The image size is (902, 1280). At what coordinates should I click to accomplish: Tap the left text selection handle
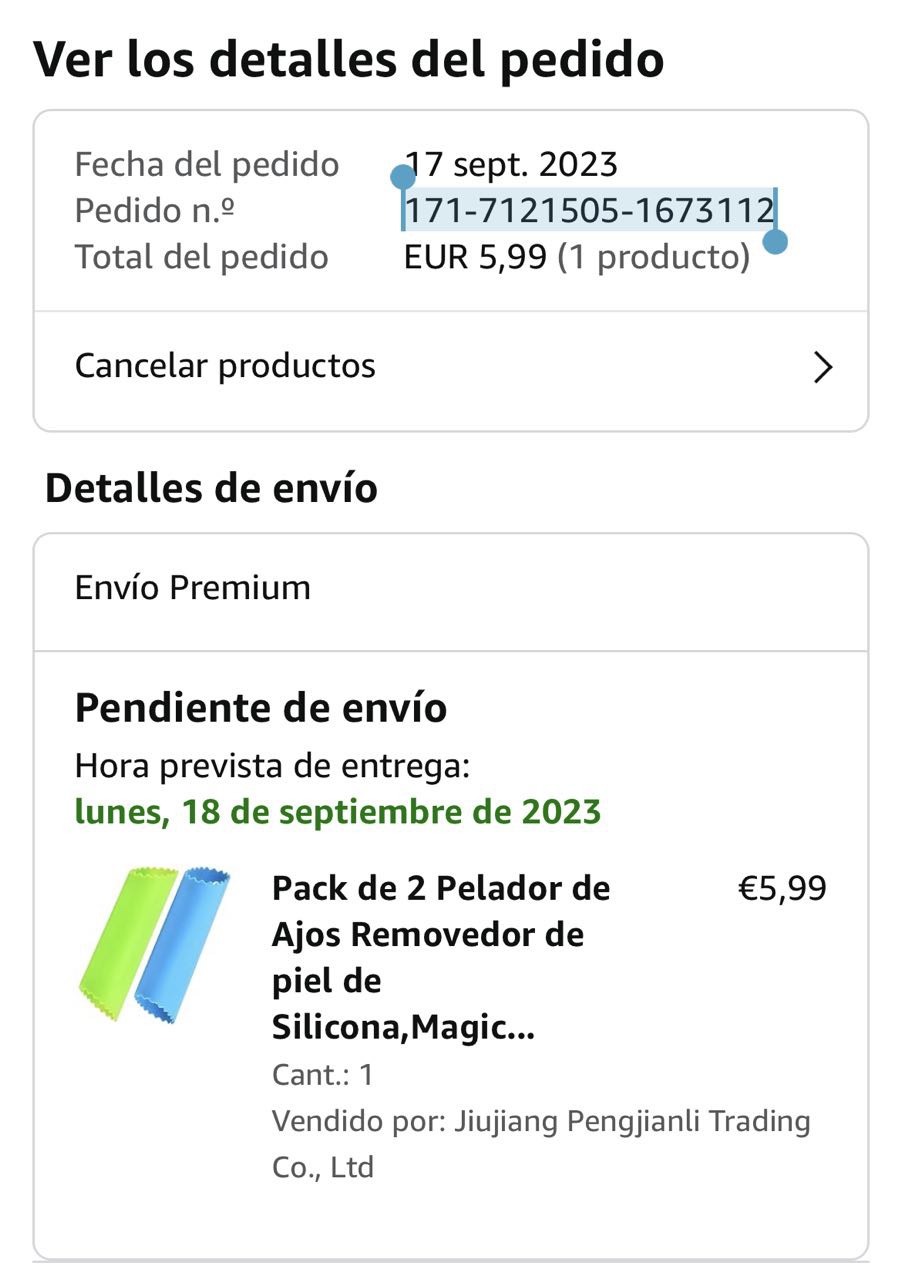tap(403, 179)
